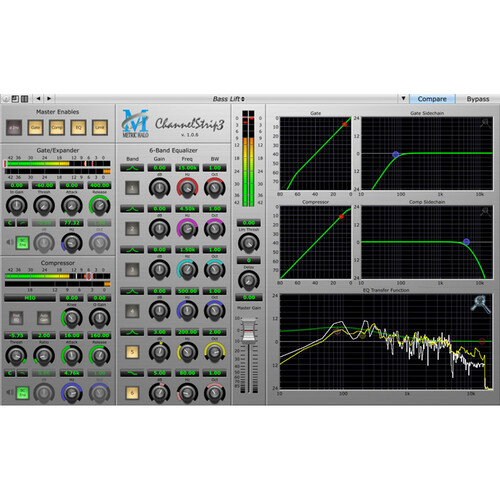
Task: Click the Comp Sidechain zoom icon
Action: [x=485, y=211]
